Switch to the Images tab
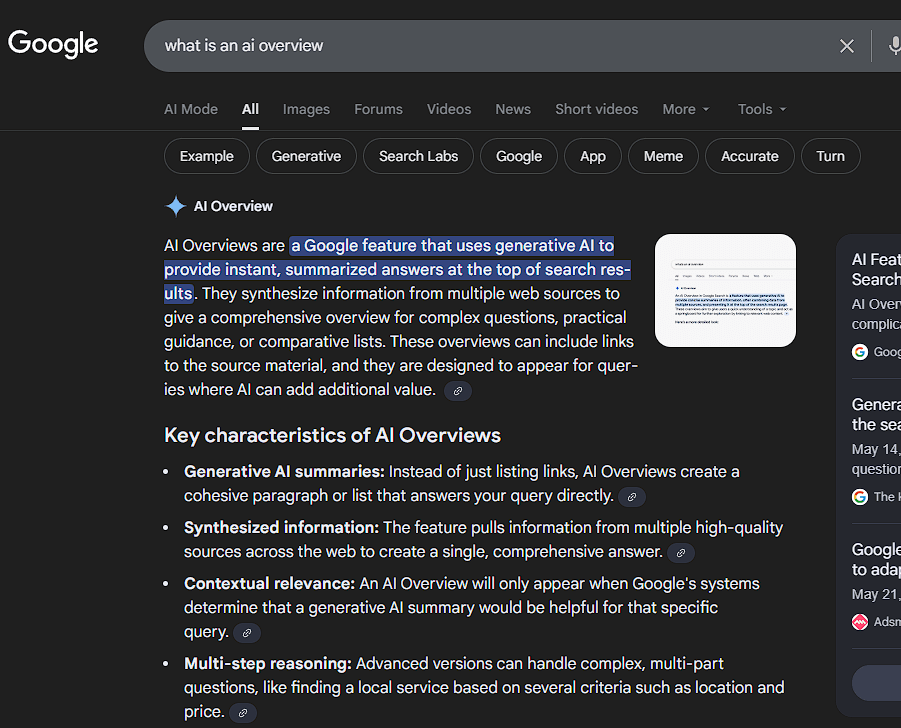 click(x=306, y=109)
